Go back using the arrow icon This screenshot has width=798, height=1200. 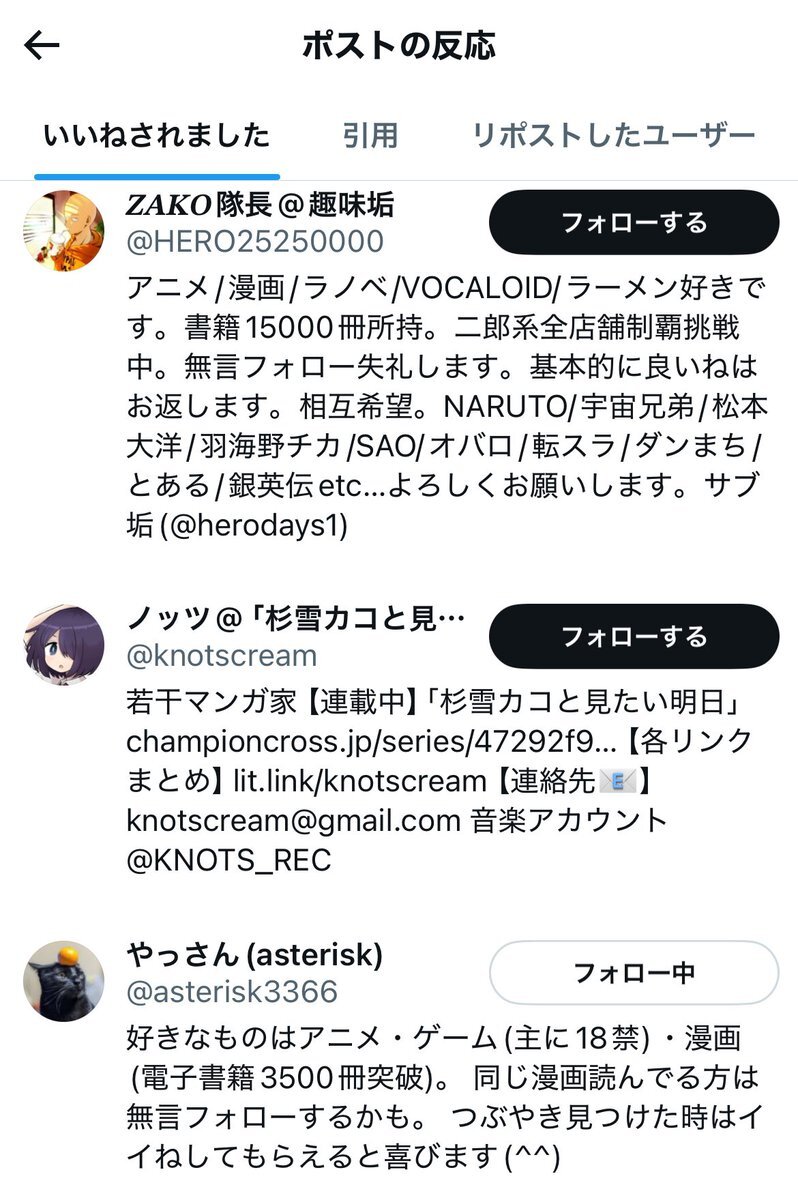(42, 45)
